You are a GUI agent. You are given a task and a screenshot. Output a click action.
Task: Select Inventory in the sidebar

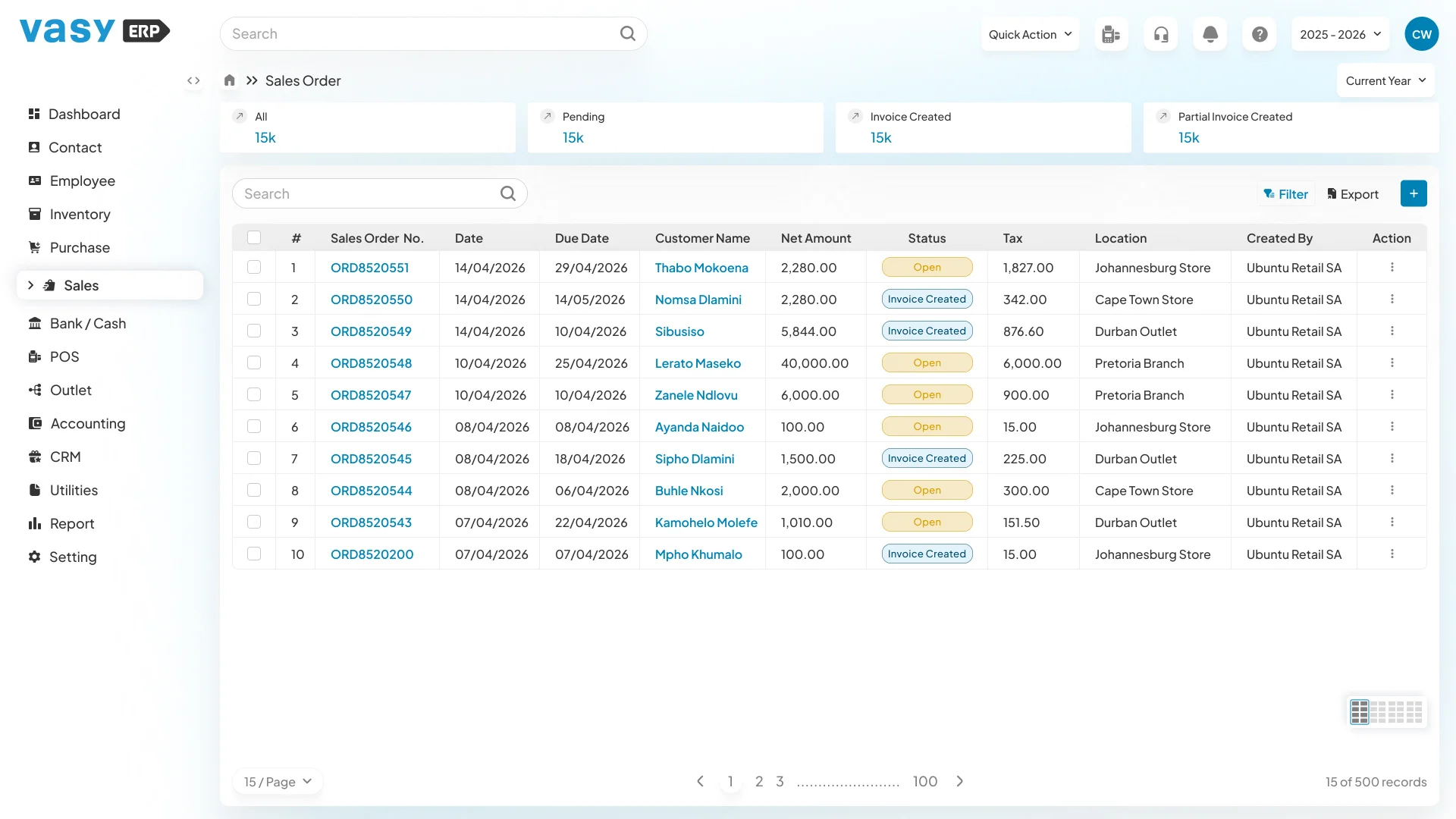[79, 214]
